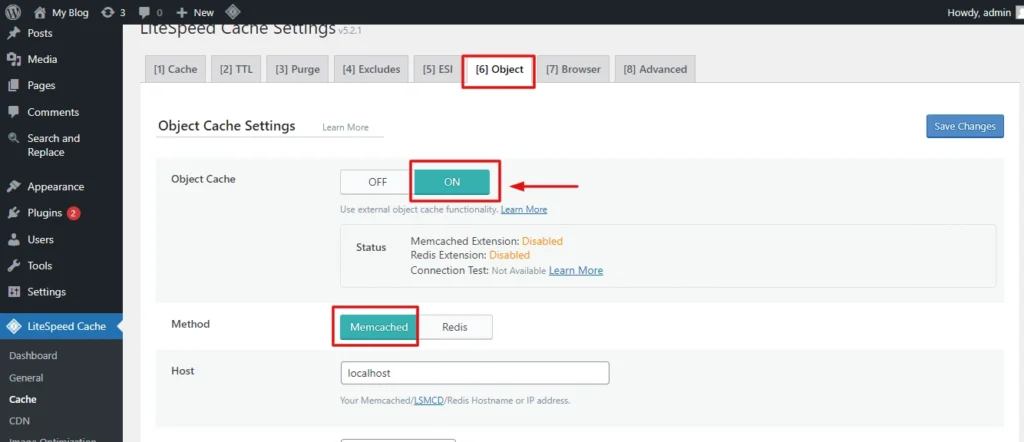Screen dimensions: 1024x442
Task: Switch to the [4] Excludes tab
Action: coord(371,69)
